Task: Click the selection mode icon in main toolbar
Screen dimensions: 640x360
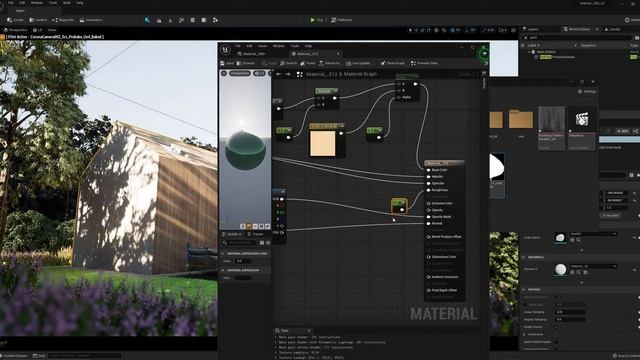Action: point(147,20)
